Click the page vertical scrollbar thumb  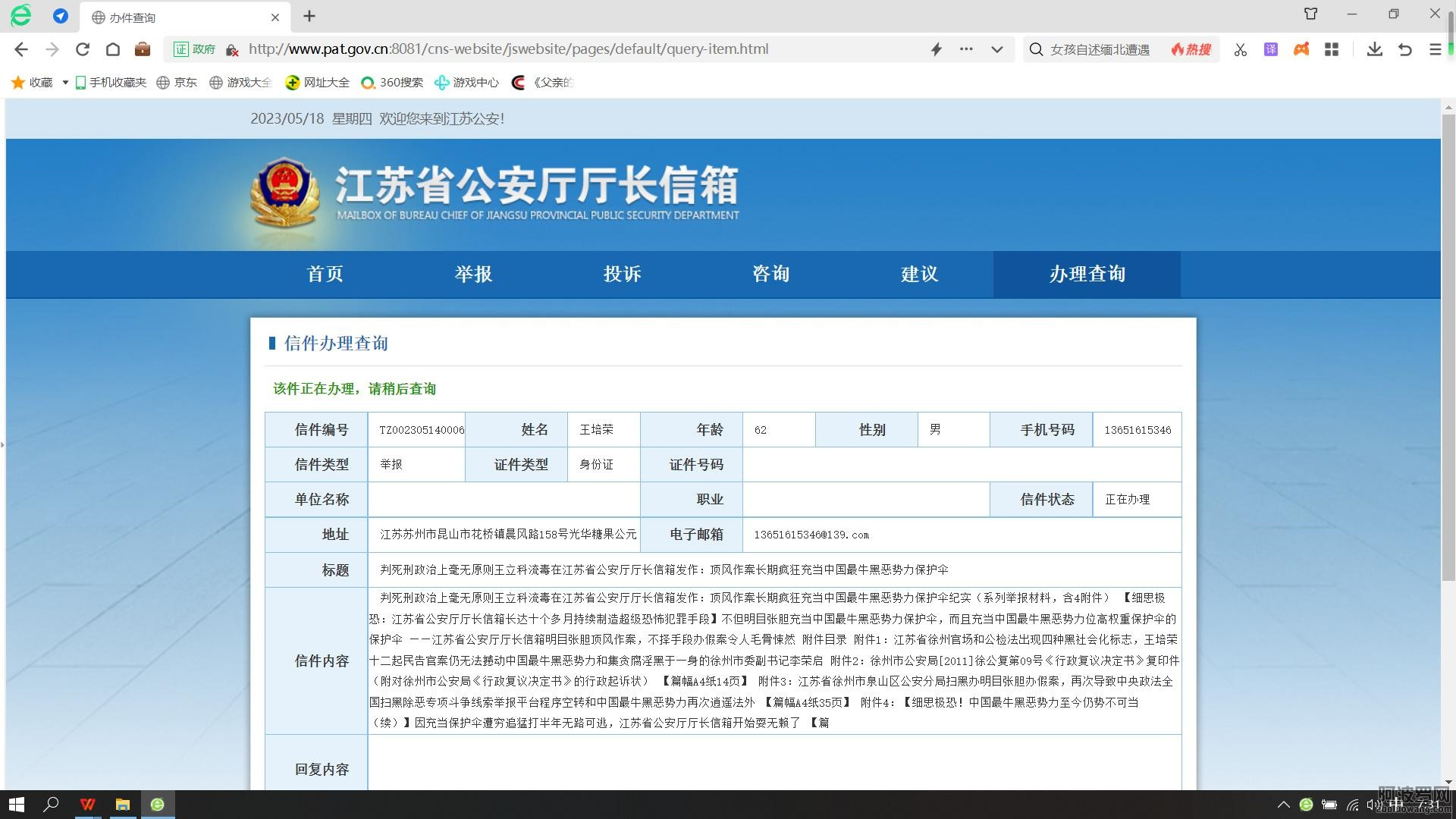[1448, 349]
